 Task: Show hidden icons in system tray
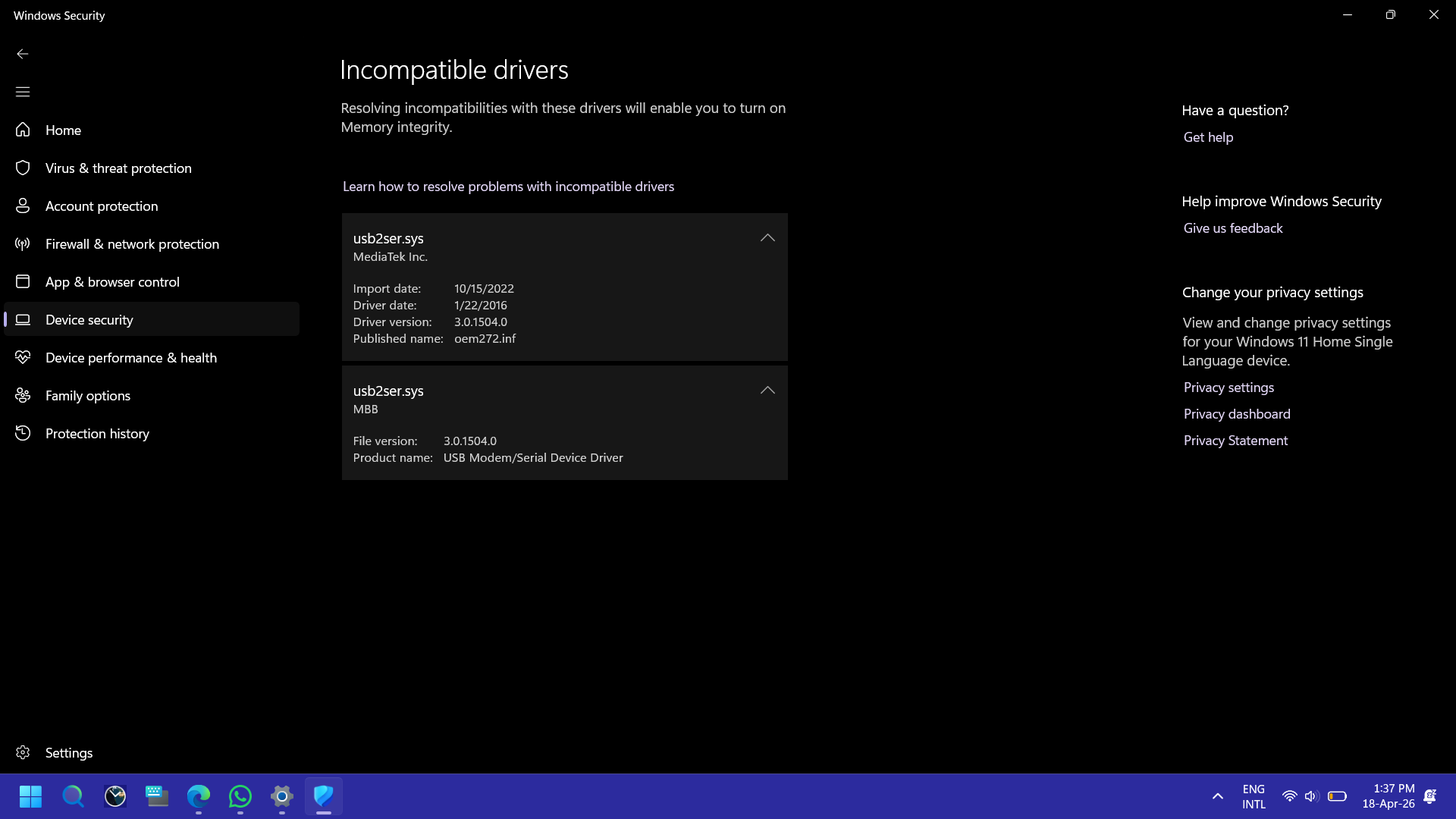coord(1218,796)
